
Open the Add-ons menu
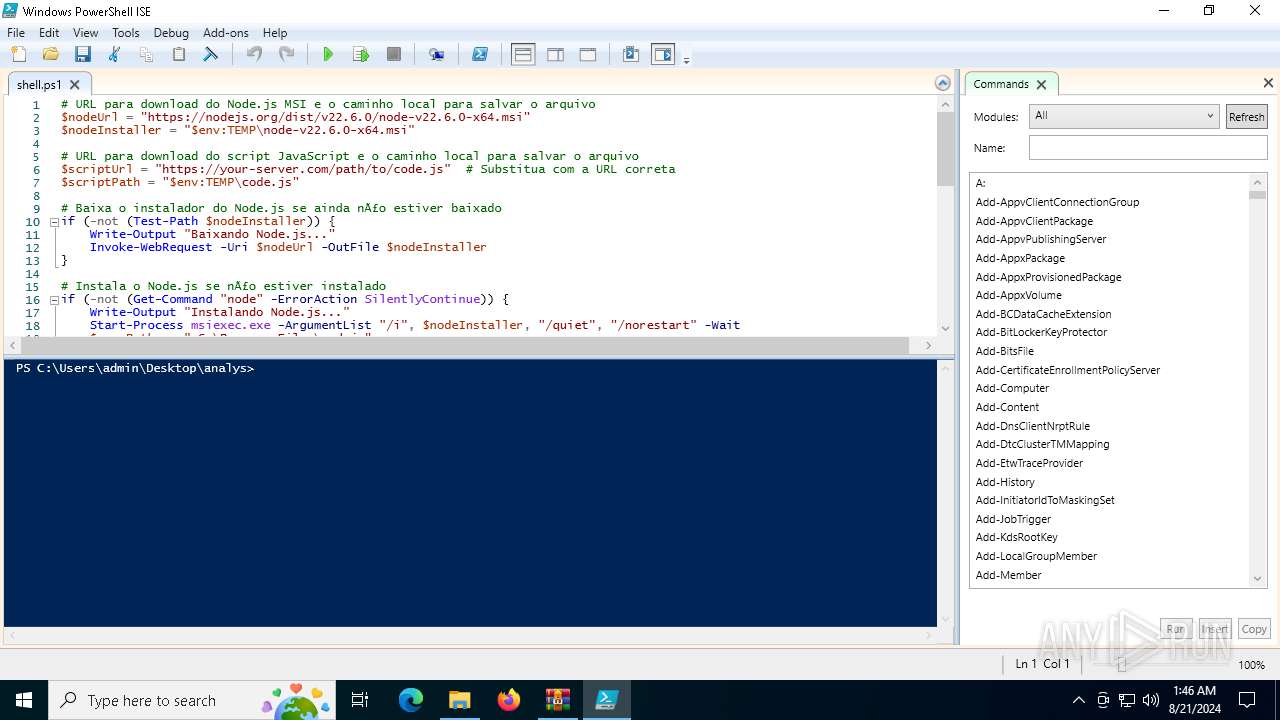[226, 32]
